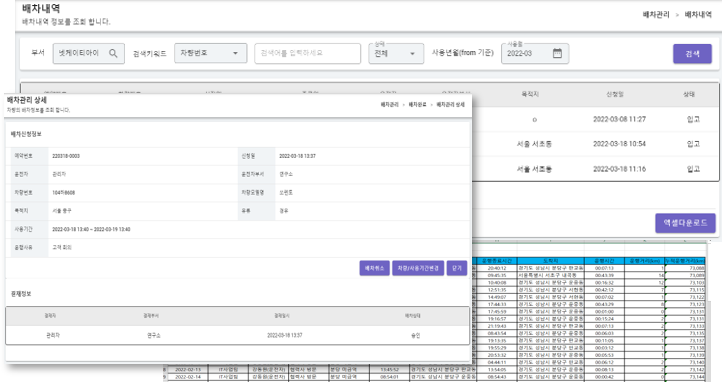Click the 운행거리(km) header in the Excel sheet
Image resolution: width=722 pixels, height=382 pixels.
644,260
